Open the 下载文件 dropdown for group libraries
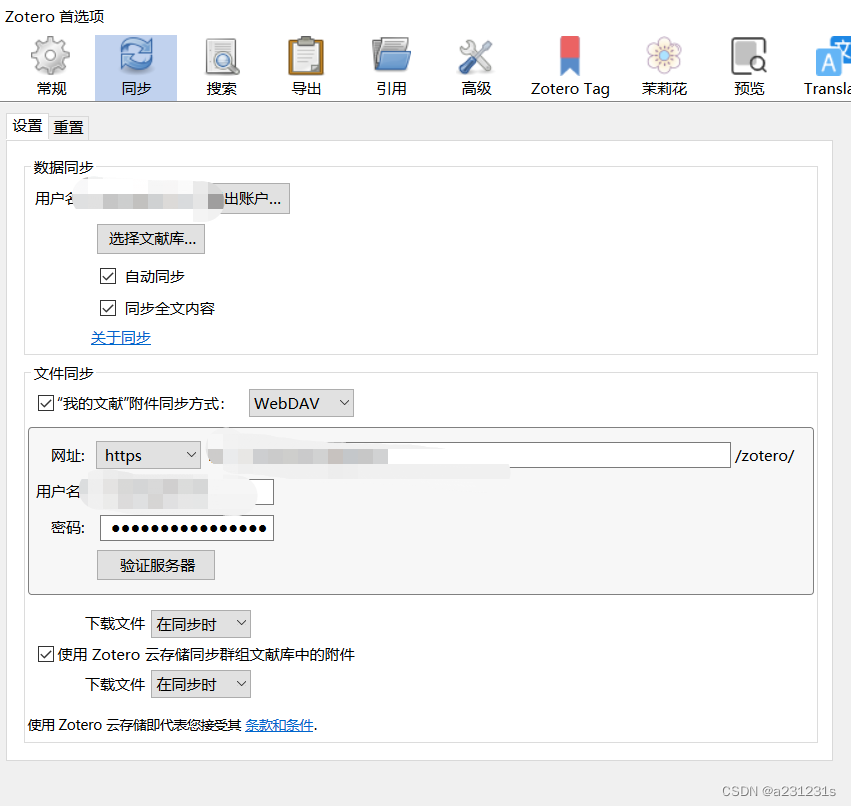The image size is (851, 806). click(x=200, y=684)
